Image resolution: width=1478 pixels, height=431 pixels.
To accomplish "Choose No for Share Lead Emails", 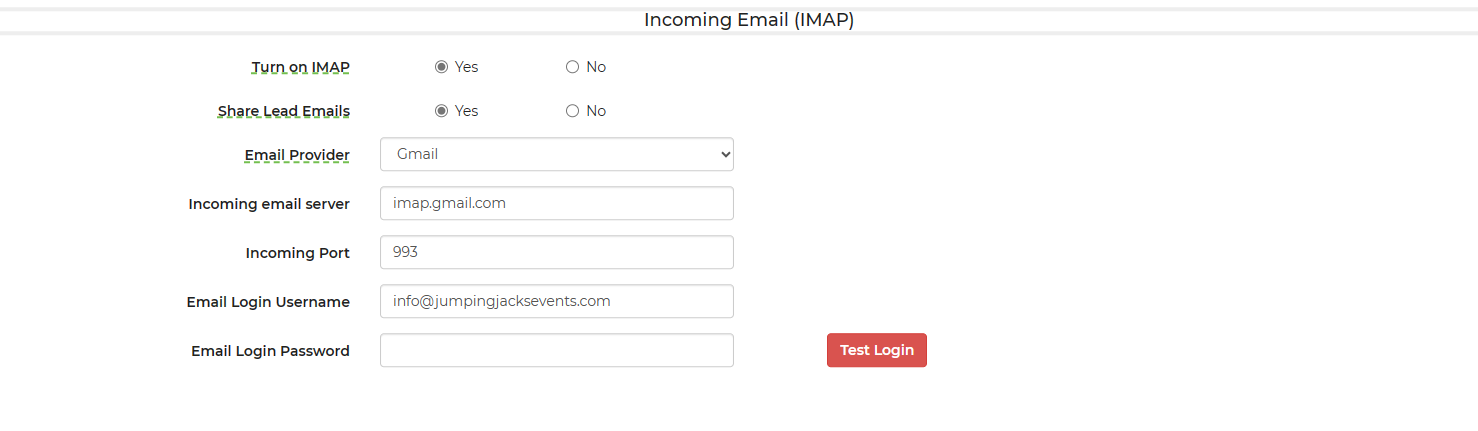I will point(572,111).
